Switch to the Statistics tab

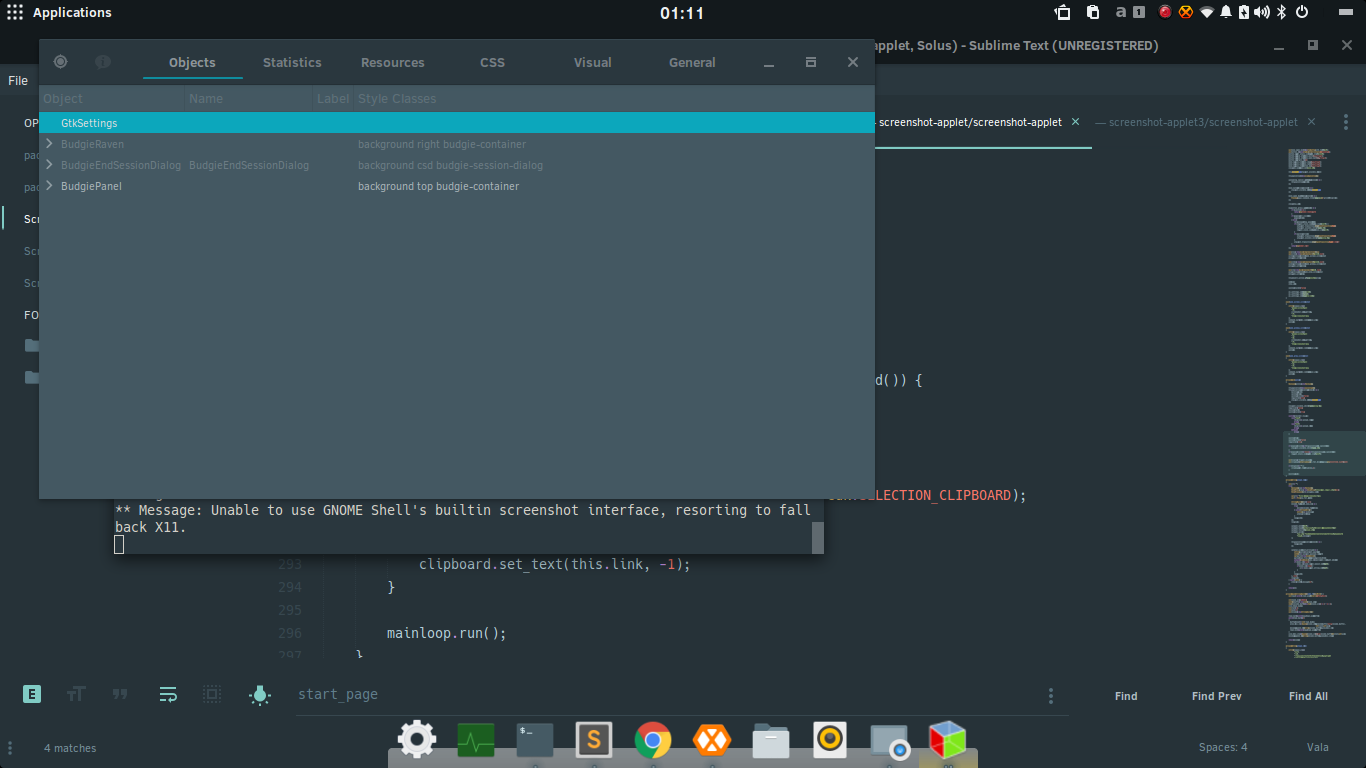pos(292,62)
